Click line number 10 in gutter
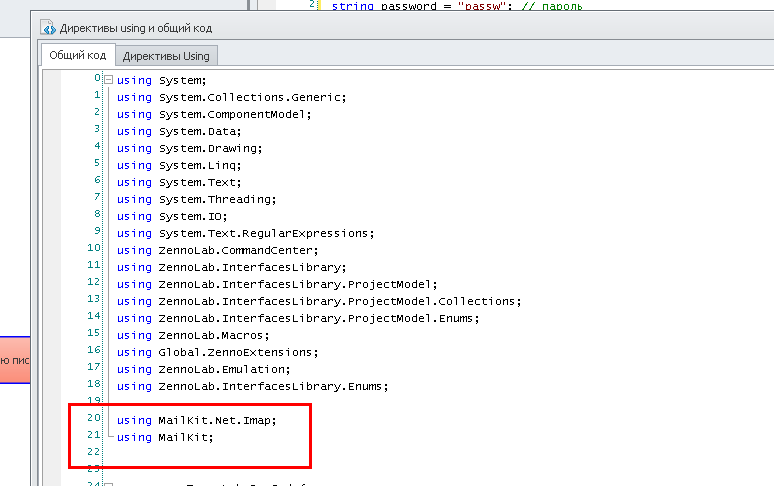Screen dimensions: 774x486 tap(94, 248)
